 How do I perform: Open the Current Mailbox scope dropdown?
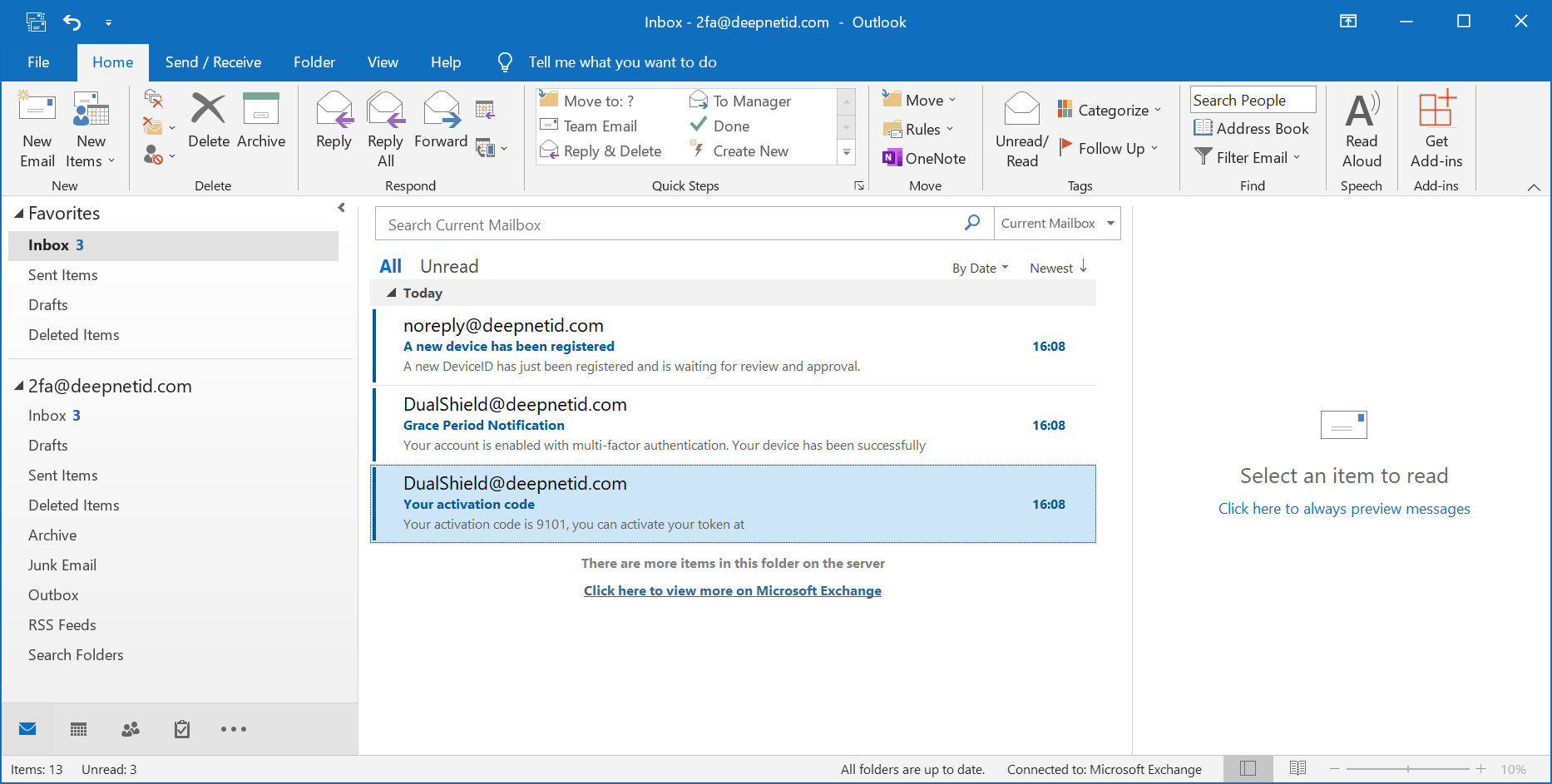pos(1110,224)
